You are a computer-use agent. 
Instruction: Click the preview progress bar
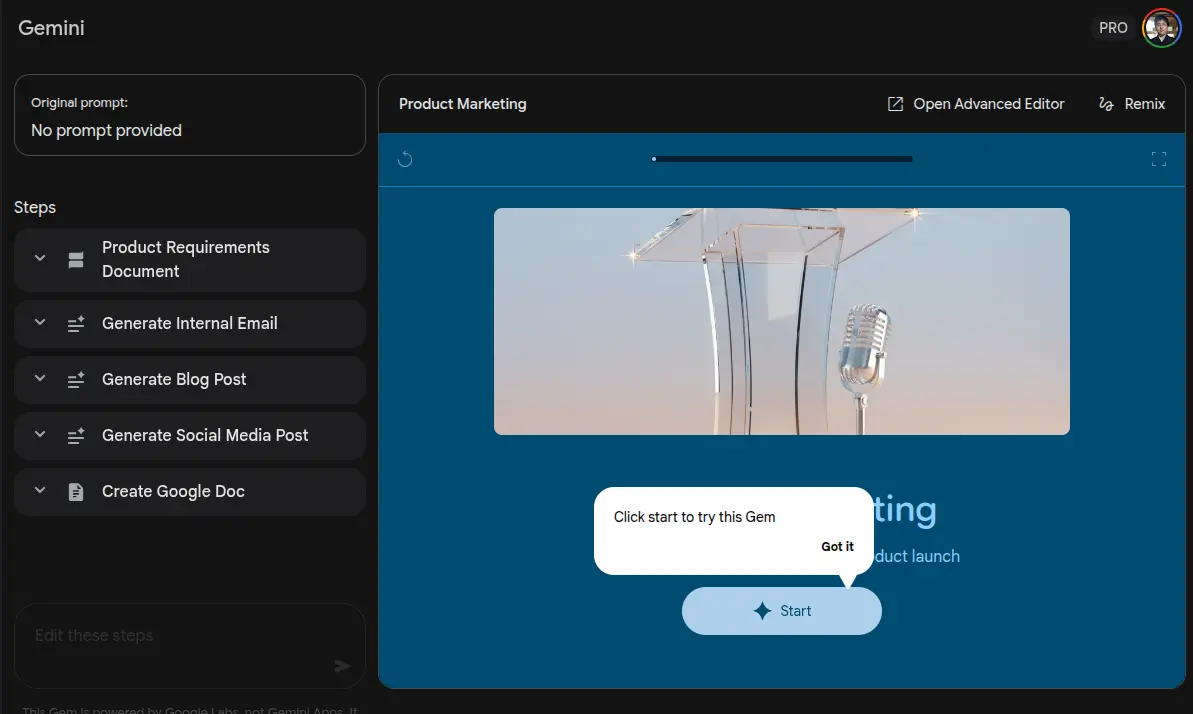pyautogui.click(x=782, y=159)
